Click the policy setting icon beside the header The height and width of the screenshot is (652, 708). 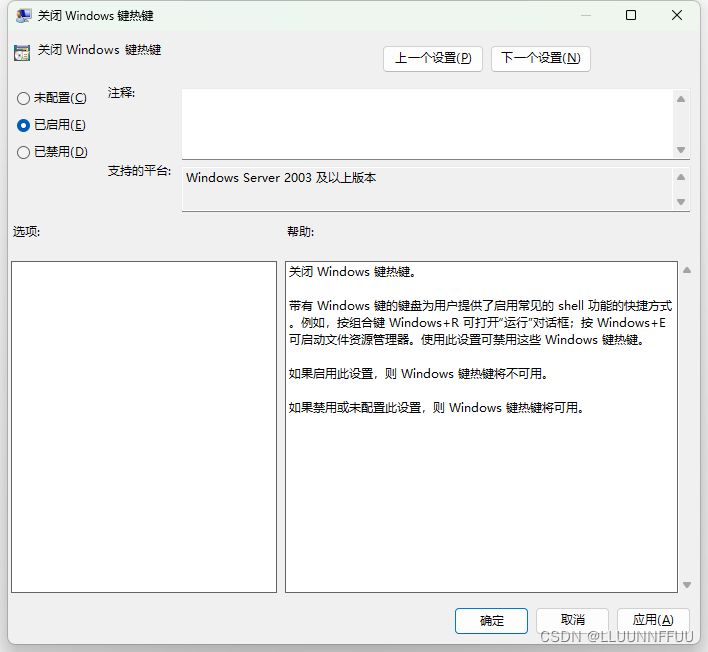coord(22,52)
